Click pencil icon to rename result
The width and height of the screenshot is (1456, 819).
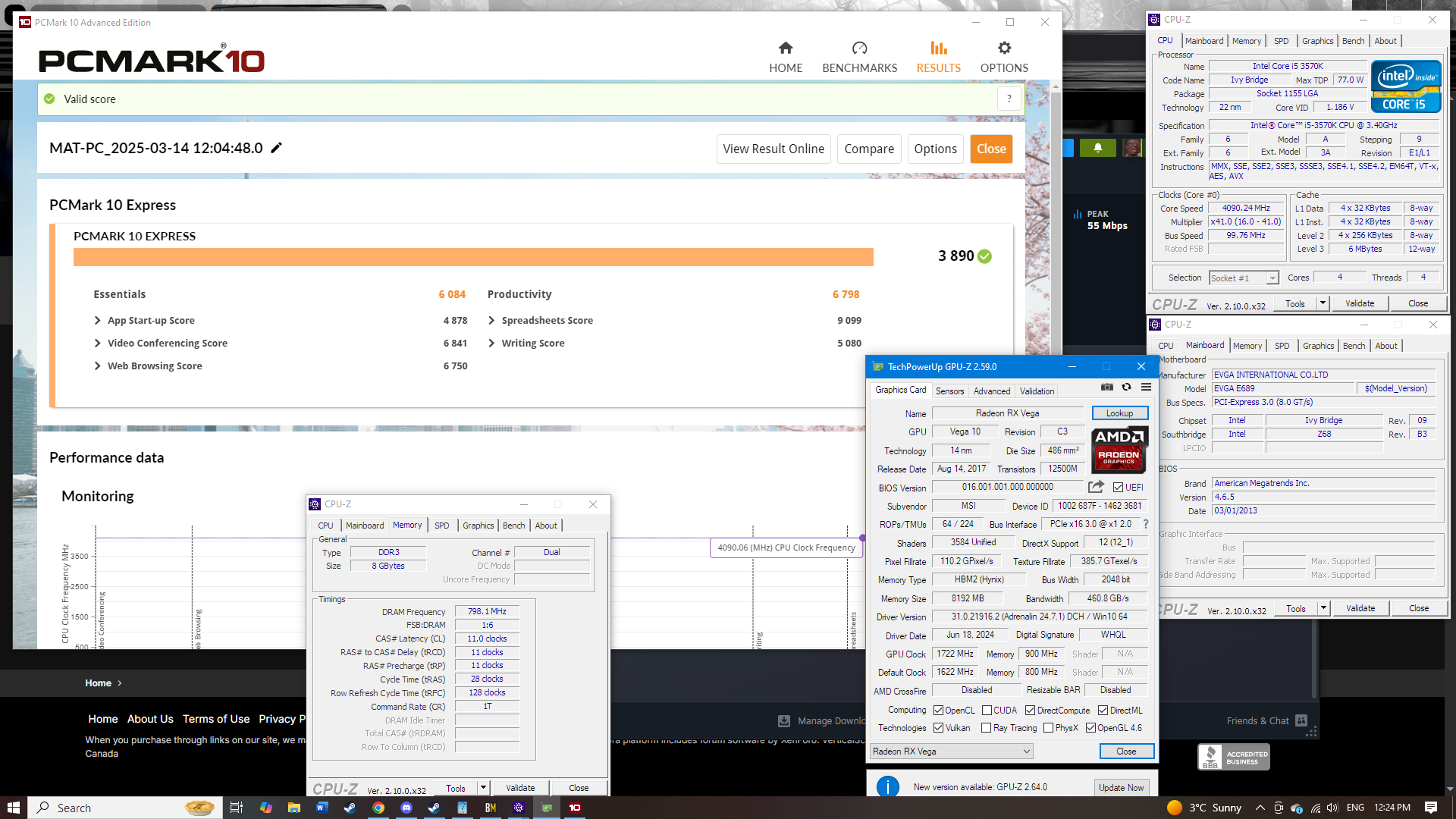(277, 148)
